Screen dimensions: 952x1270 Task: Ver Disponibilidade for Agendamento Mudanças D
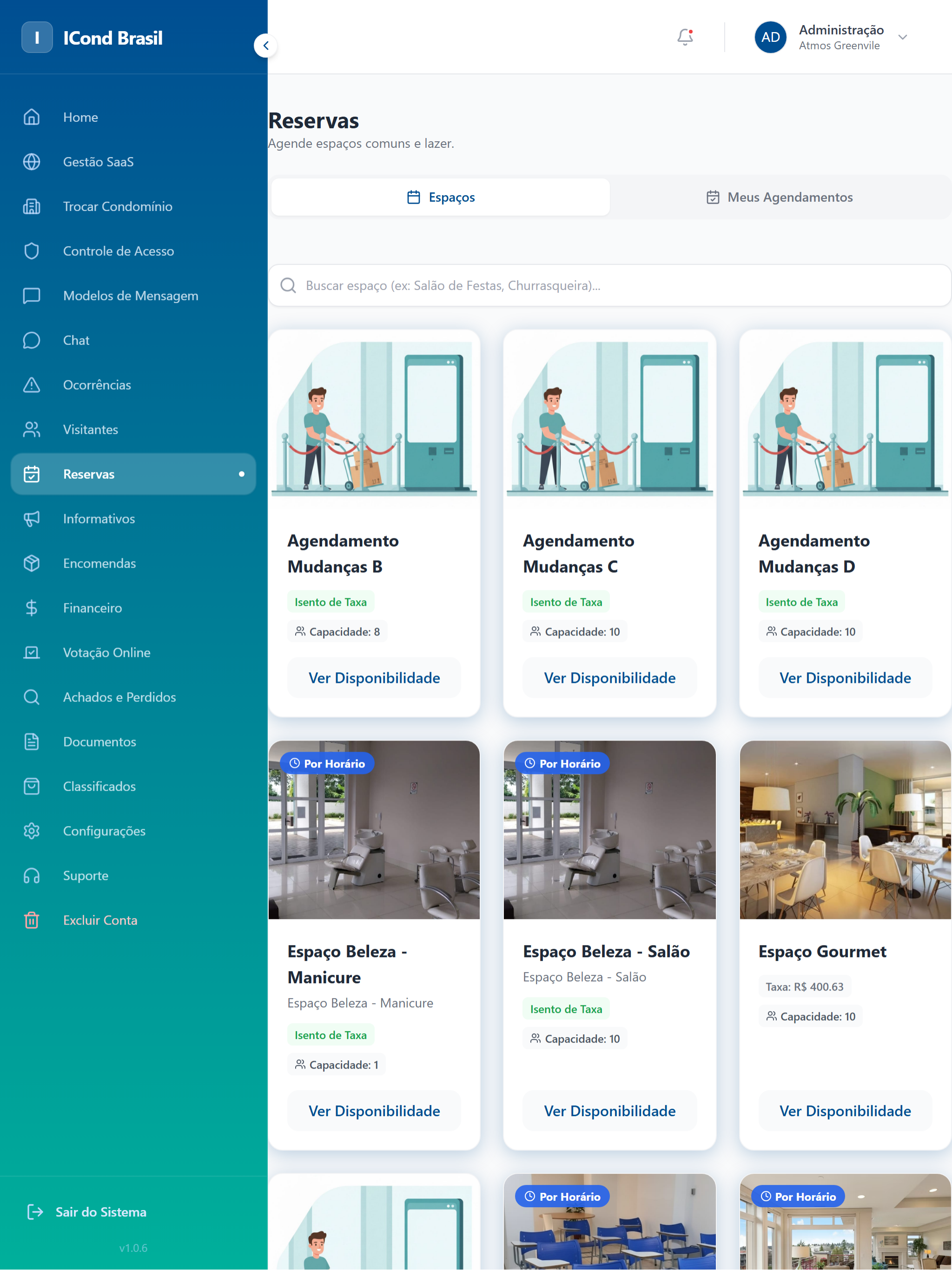845,678
